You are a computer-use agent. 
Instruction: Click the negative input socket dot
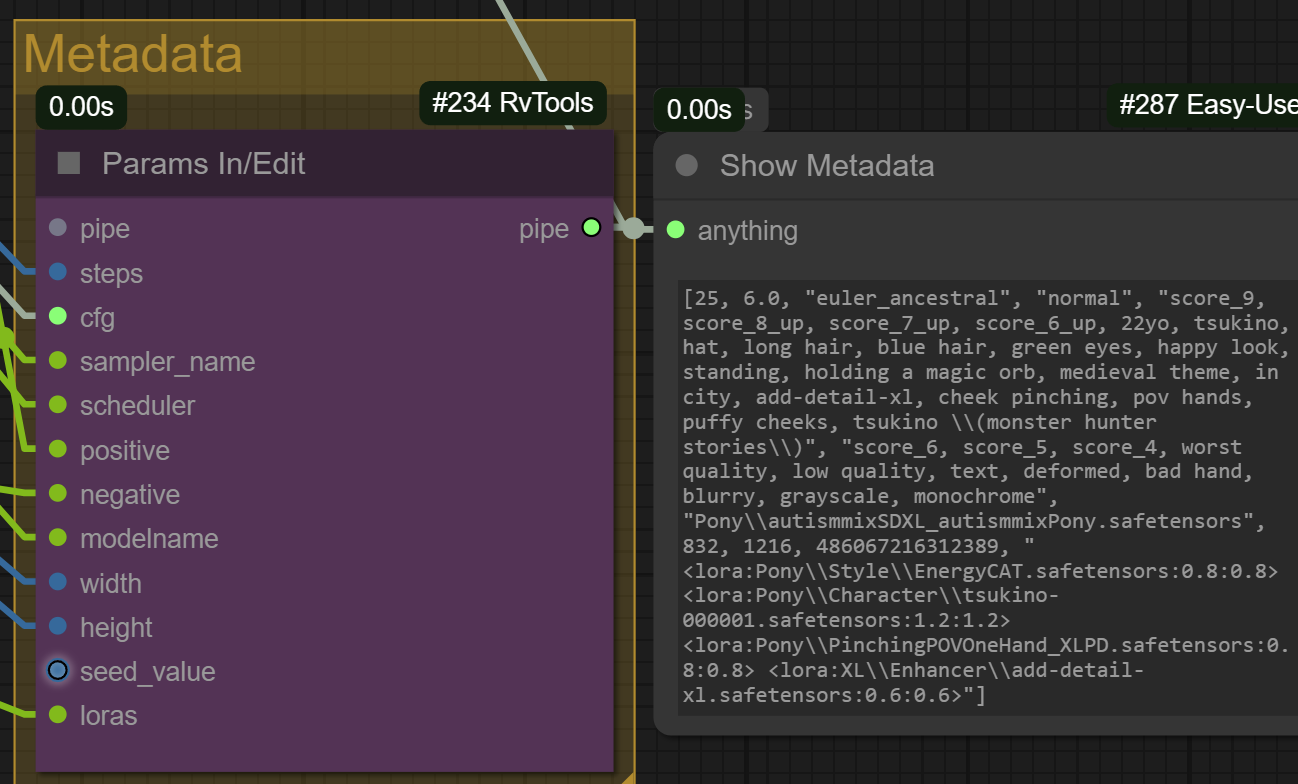pos(58,493)
